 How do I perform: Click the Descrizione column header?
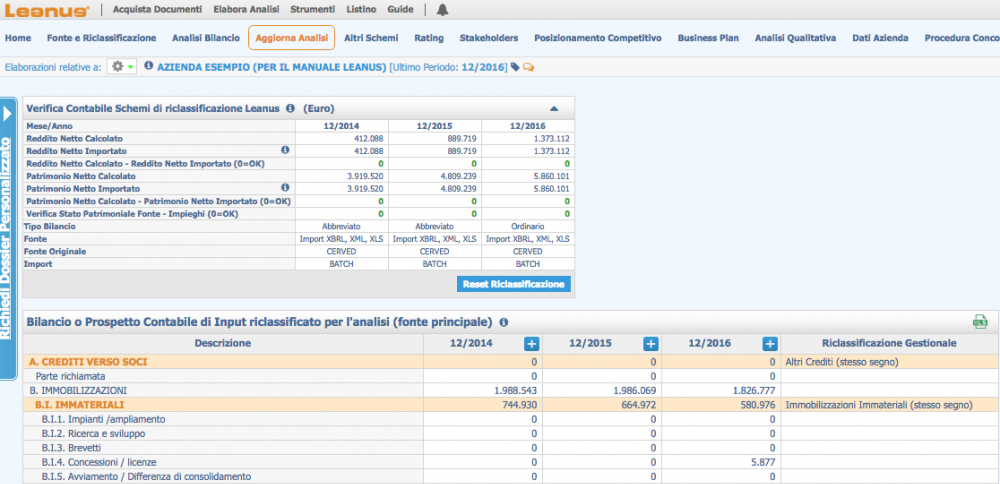pyautogui.click(x=223, y=343)
